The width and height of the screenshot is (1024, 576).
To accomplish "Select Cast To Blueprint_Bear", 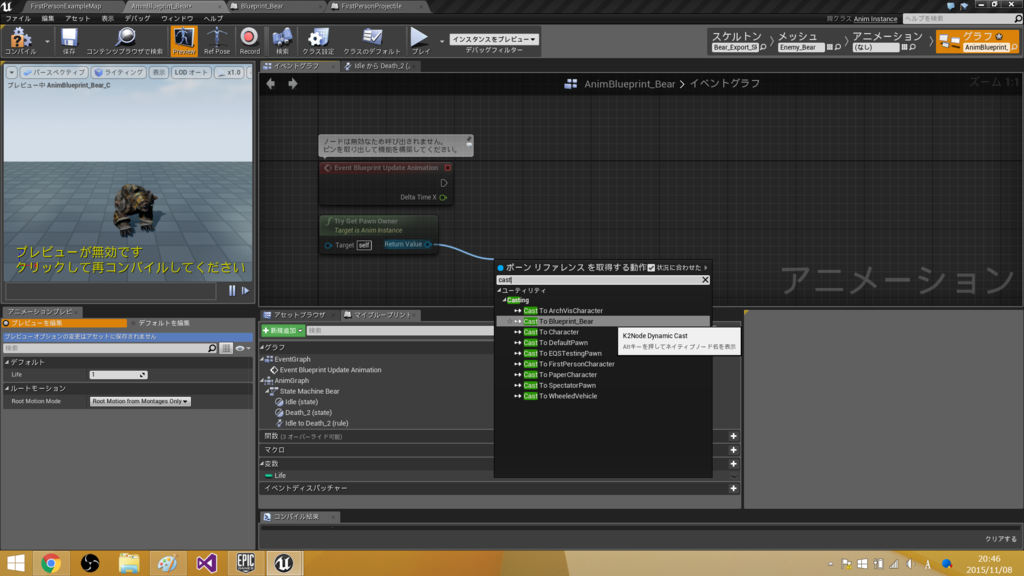I will pos(558,321).
